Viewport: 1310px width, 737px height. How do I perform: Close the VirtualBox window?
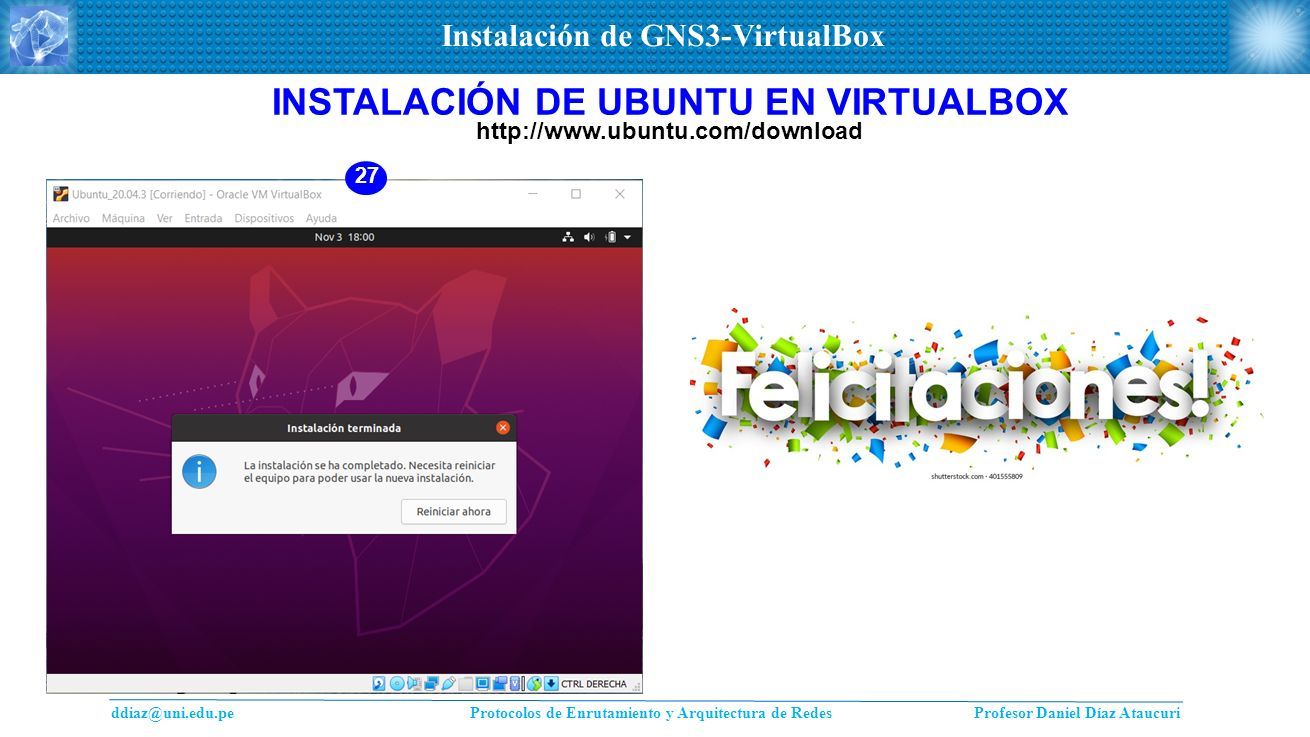620,194
